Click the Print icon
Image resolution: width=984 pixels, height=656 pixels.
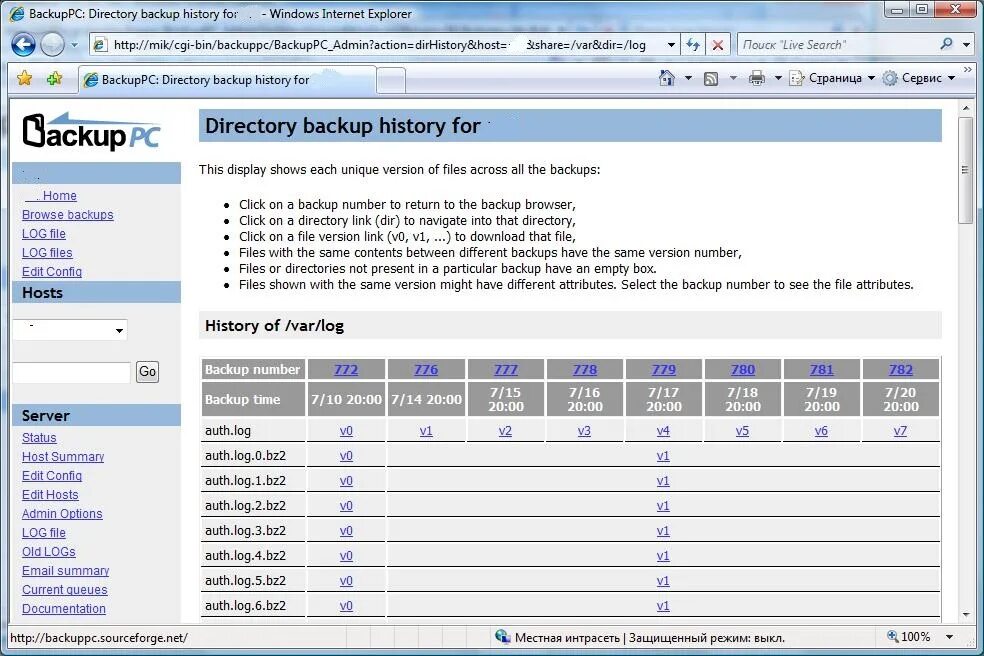click(x=756, y=77)
